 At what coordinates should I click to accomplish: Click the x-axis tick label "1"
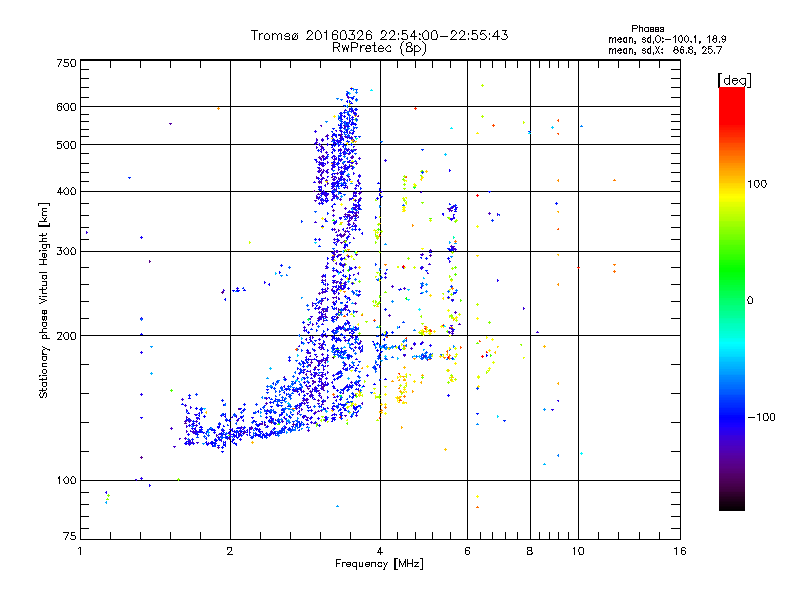click(x=80, y=551)
